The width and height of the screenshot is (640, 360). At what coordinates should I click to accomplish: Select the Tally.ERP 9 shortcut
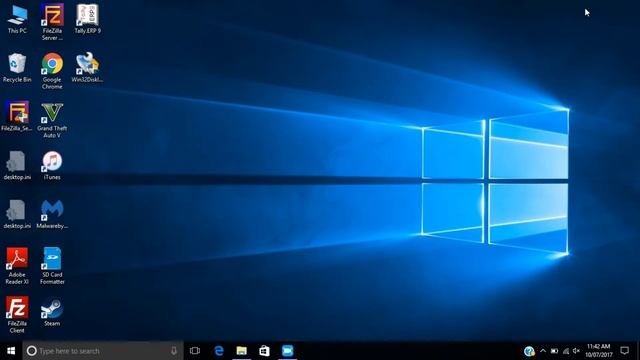87,19
